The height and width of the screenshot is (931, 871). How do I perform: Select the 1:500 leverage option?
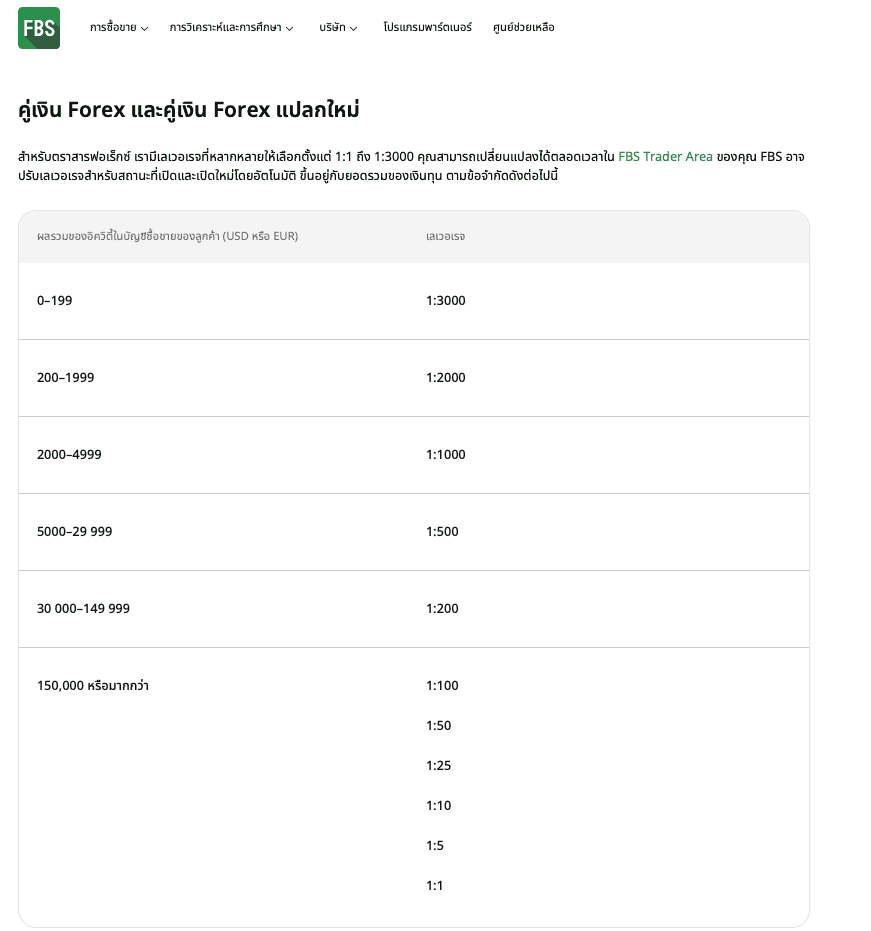pos(442,531)
